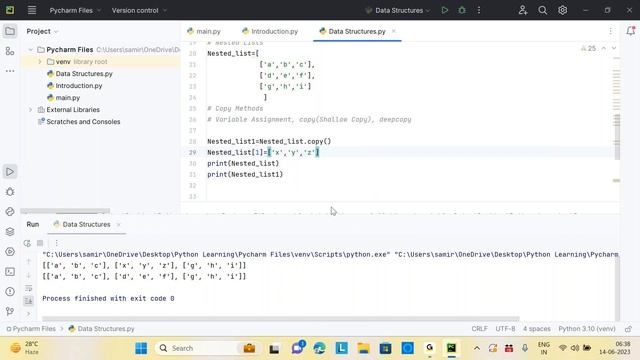Select Scratches and Consoles node
640x360 pixels.
coord(83,122)
